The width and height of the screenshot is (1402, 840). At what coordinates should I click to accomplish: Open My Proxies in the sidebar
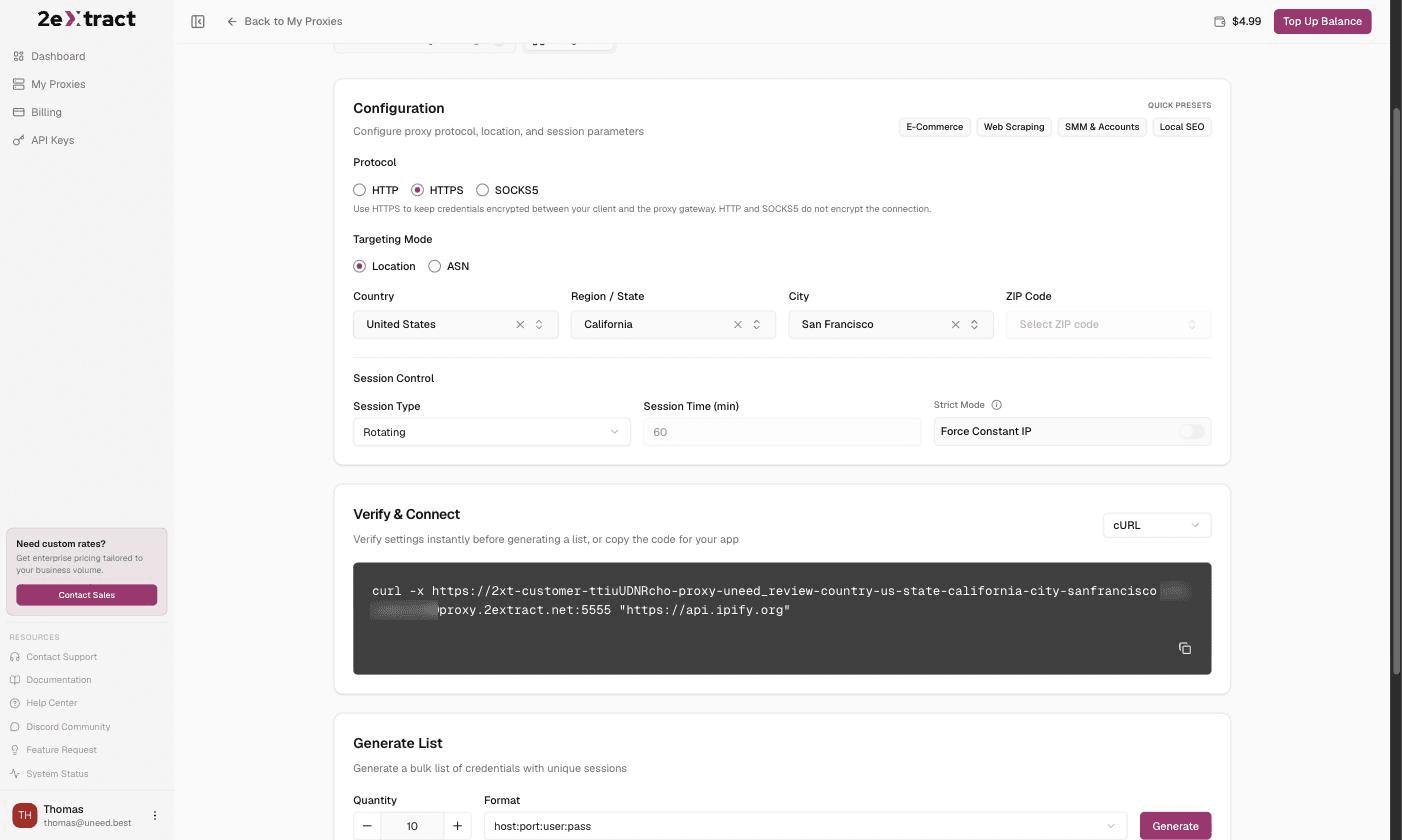(58, 84)
